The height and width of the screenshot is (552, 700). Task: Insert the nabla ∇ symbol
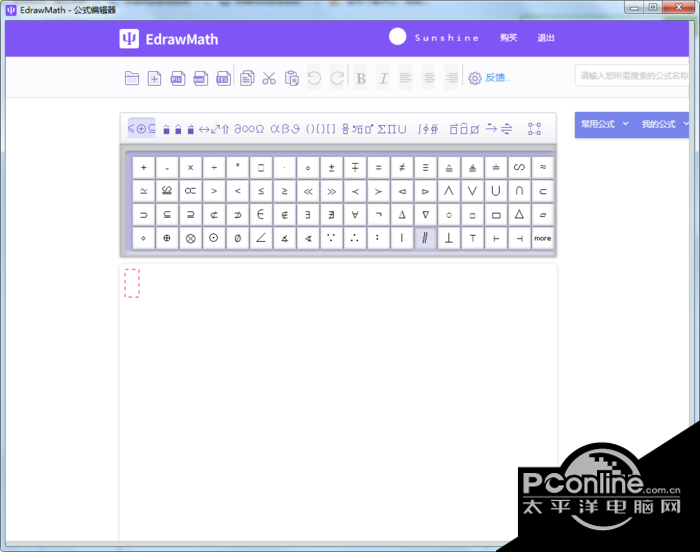[425, 215]
